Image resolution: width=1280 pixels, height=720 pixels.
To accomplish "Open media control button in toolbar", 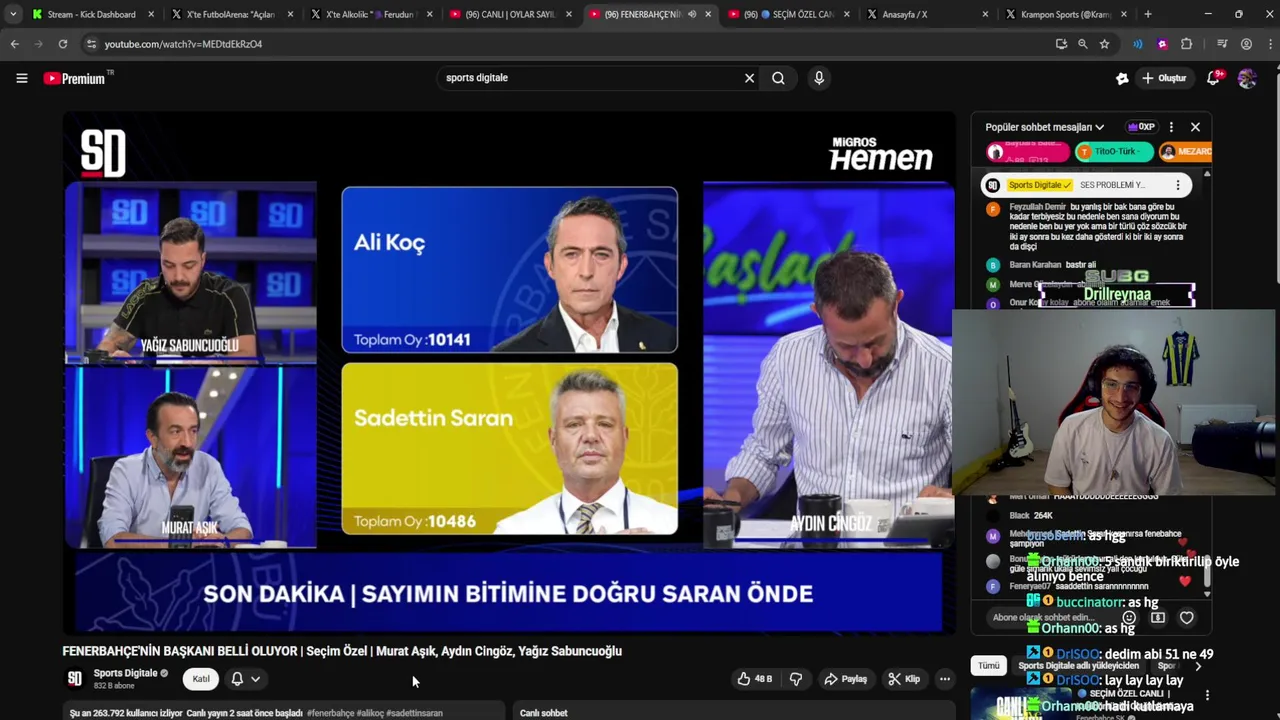I will [1222, 44].
